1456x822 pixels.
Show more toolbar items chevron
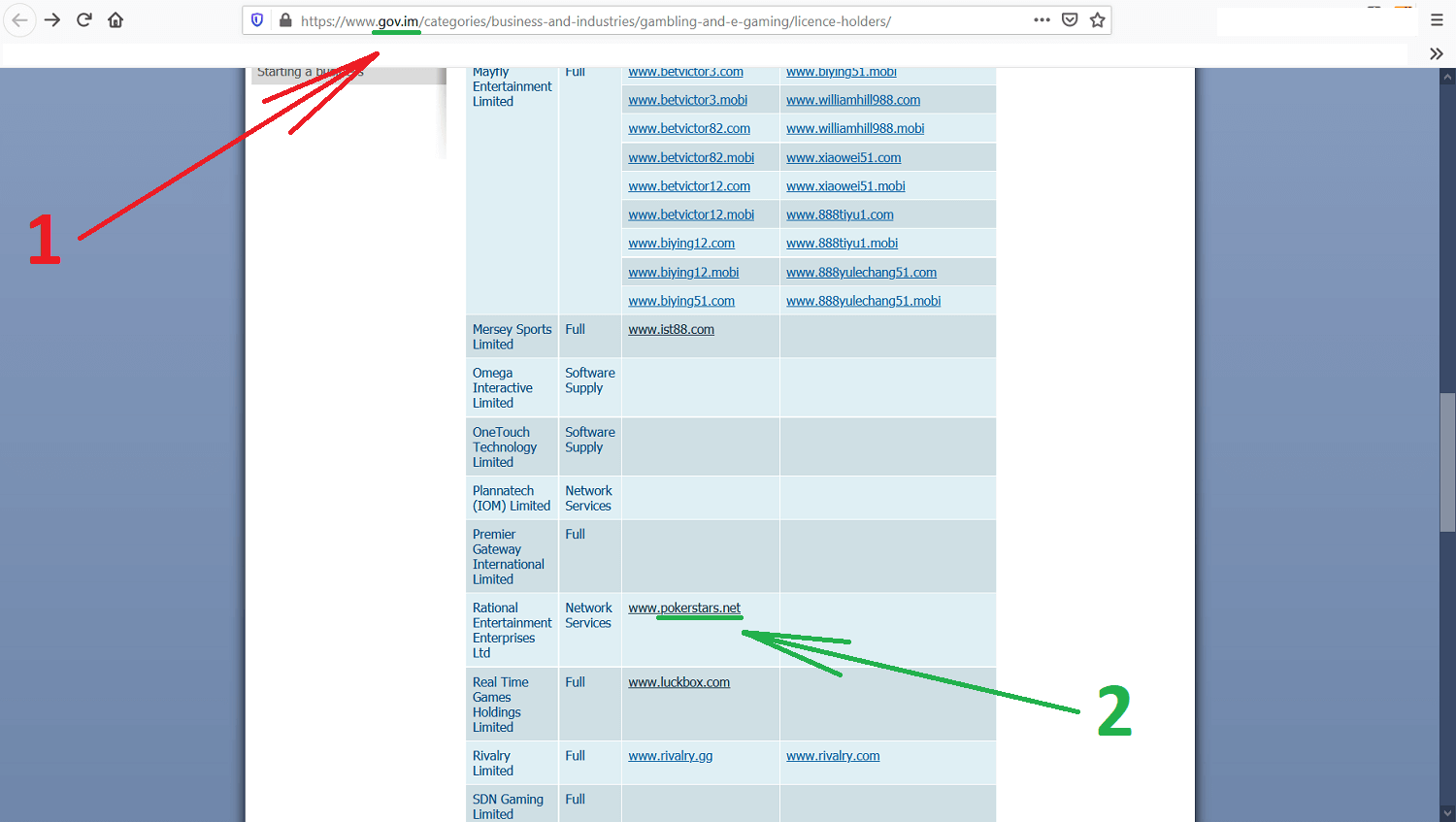1437,53
